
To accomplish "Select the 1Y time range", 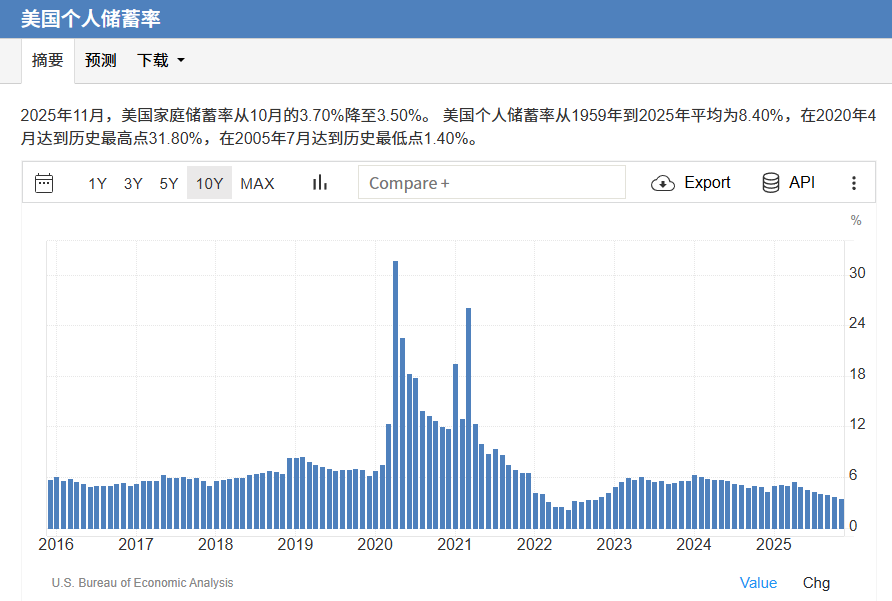I will (97, 183).
